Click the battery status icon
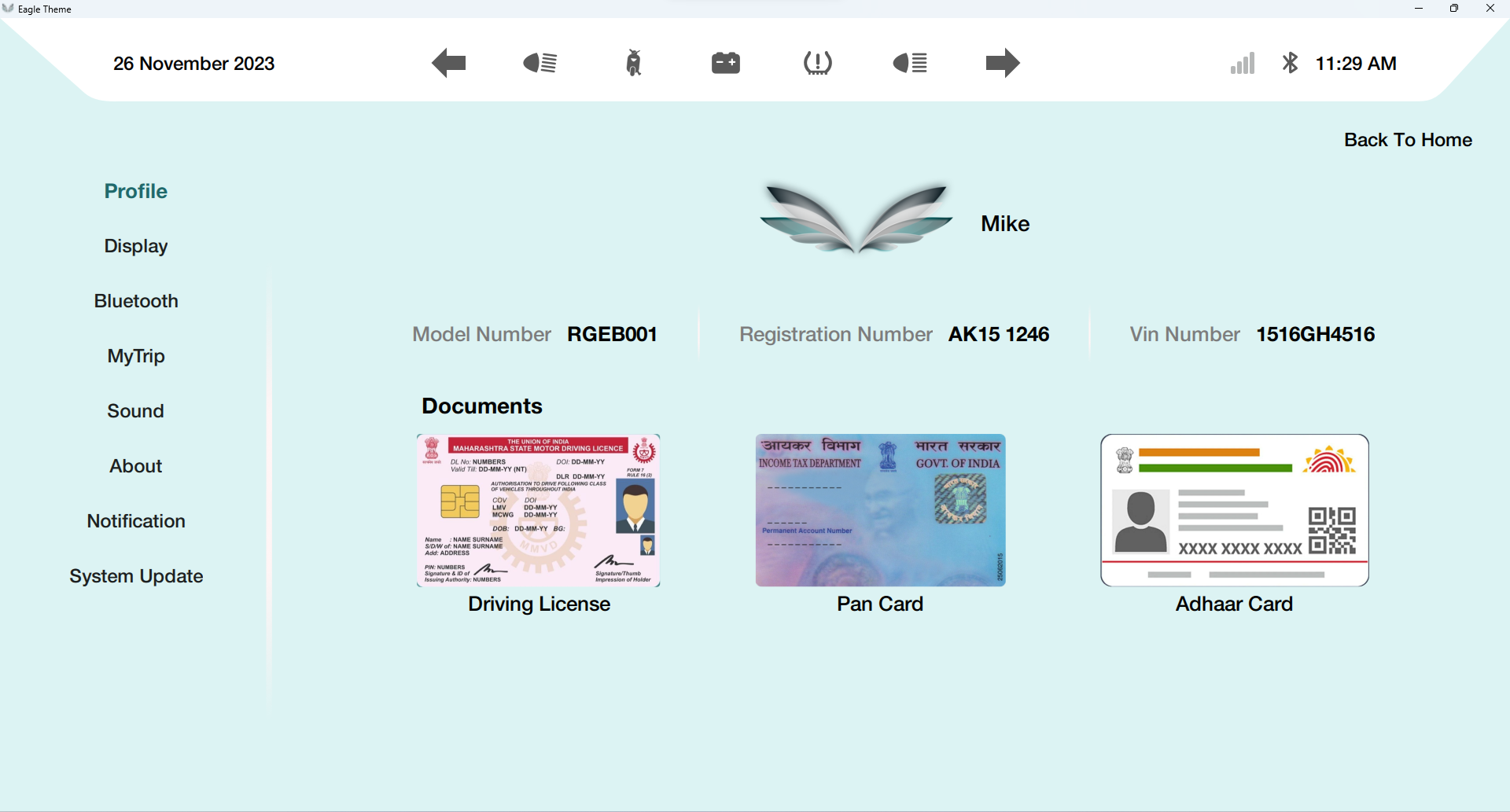Screen dimensions: 1510x812 pyautogui.click(x=726, y=63)
